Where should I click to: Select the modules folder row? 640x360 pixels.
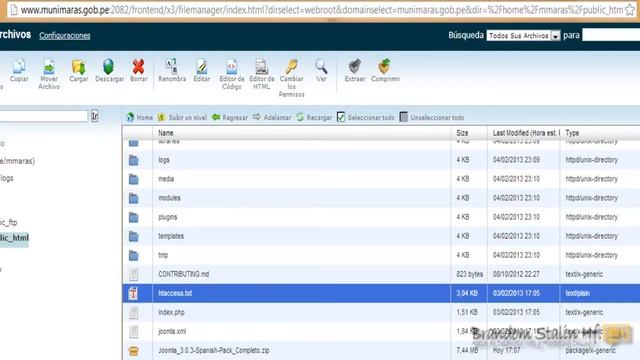tap(381, 198)
